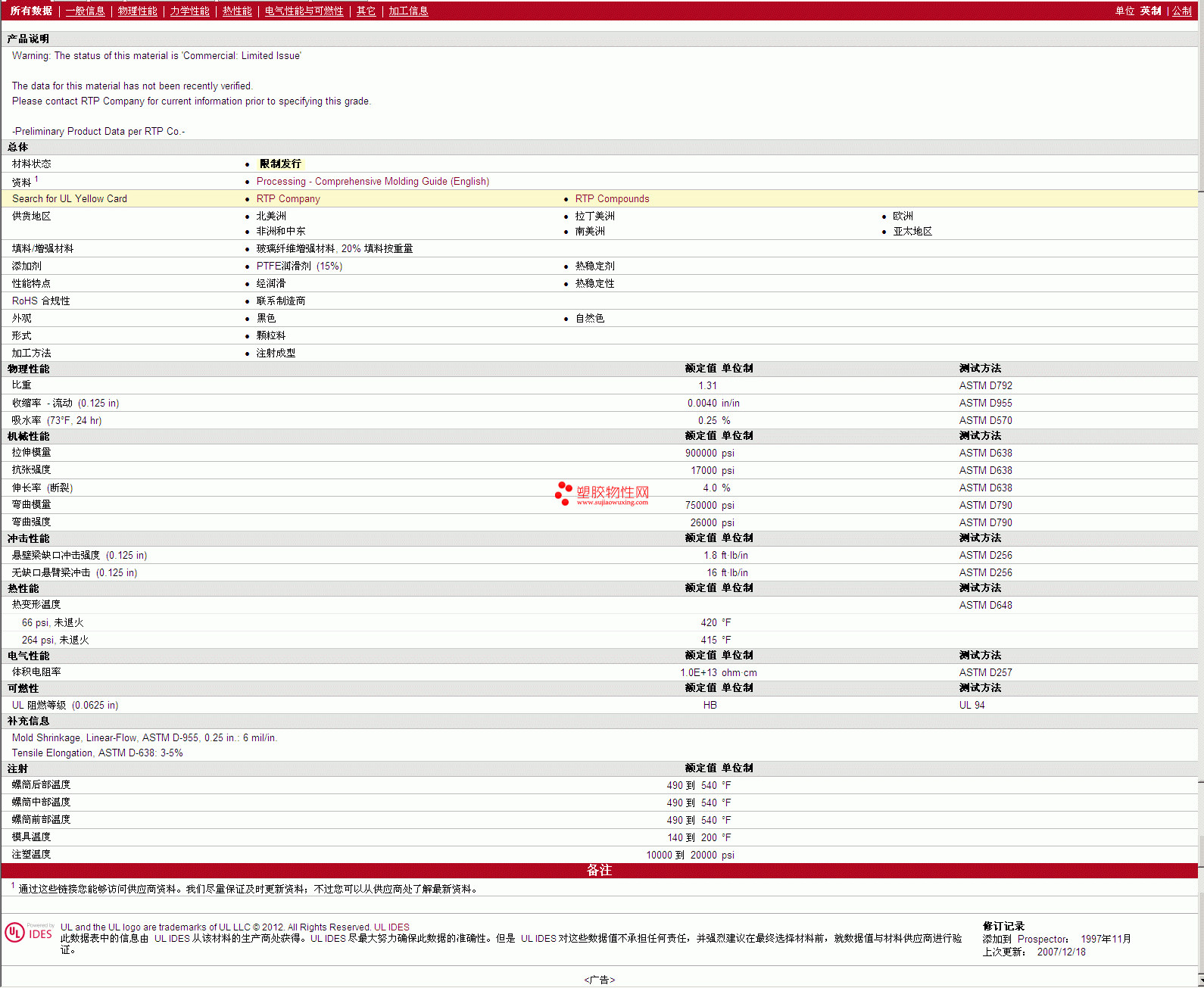Viewport: 1204px width, 988px height.
Task: Click the 玻璃纤维增强材料 filler entry
Action: point(335,248)
